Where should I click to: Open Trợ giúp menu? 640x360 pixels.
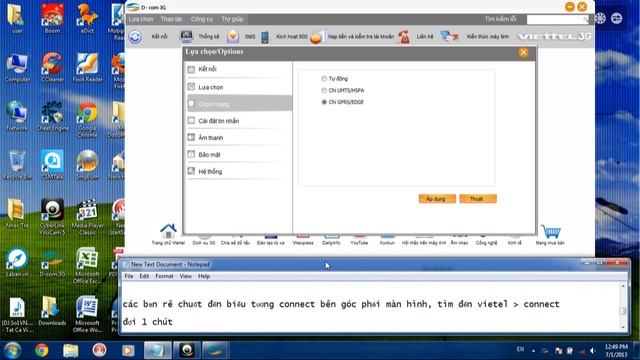[x=232, y=19]
